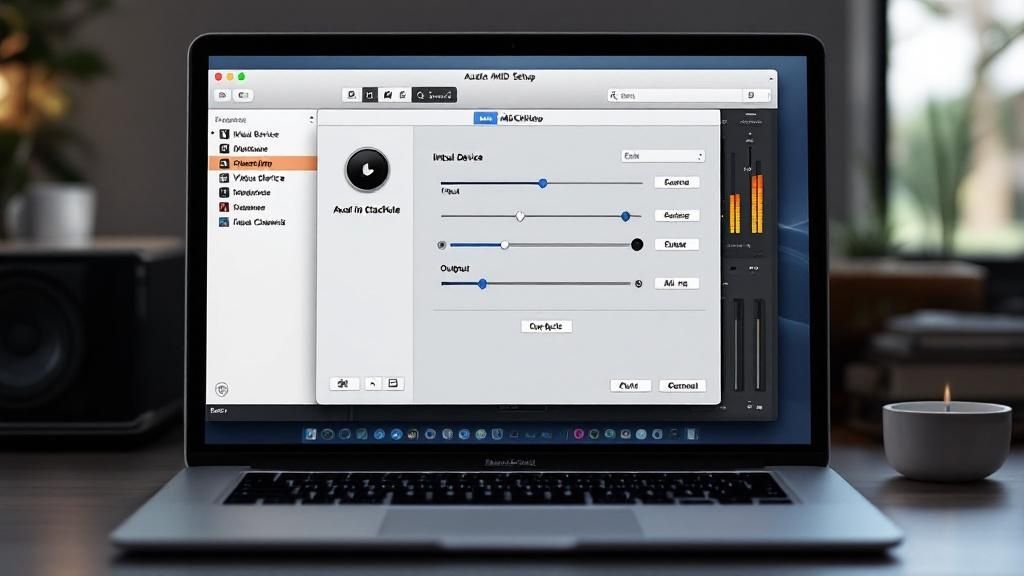1024x576 pixels.
Task: Click the dark magnifier button in the toolbar
Action: point(434,95)
